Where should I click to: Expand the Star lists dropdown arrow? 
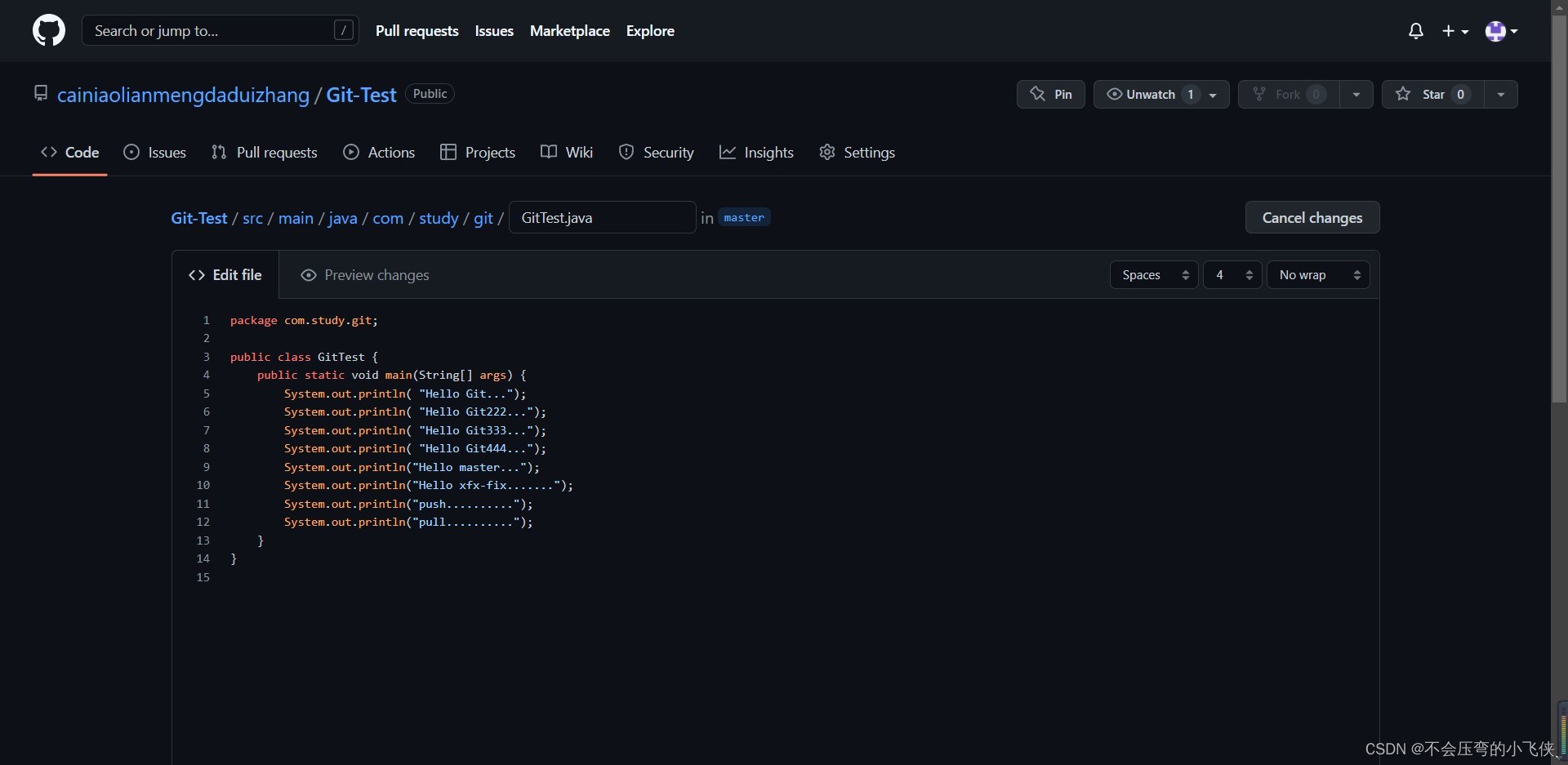1501,94
